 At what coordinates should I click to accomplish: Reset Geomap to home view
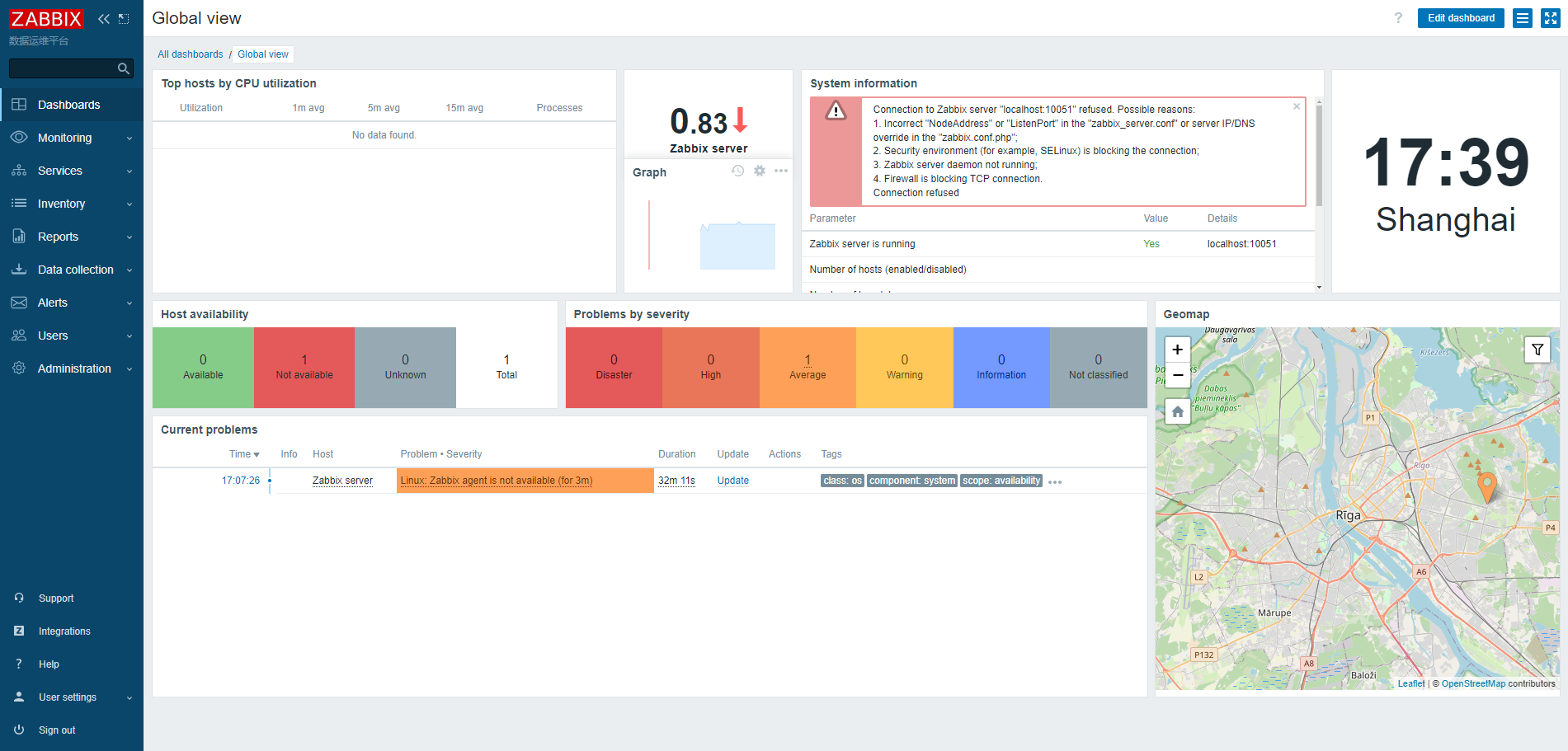pyautogui.click(x=1178, y=411)
